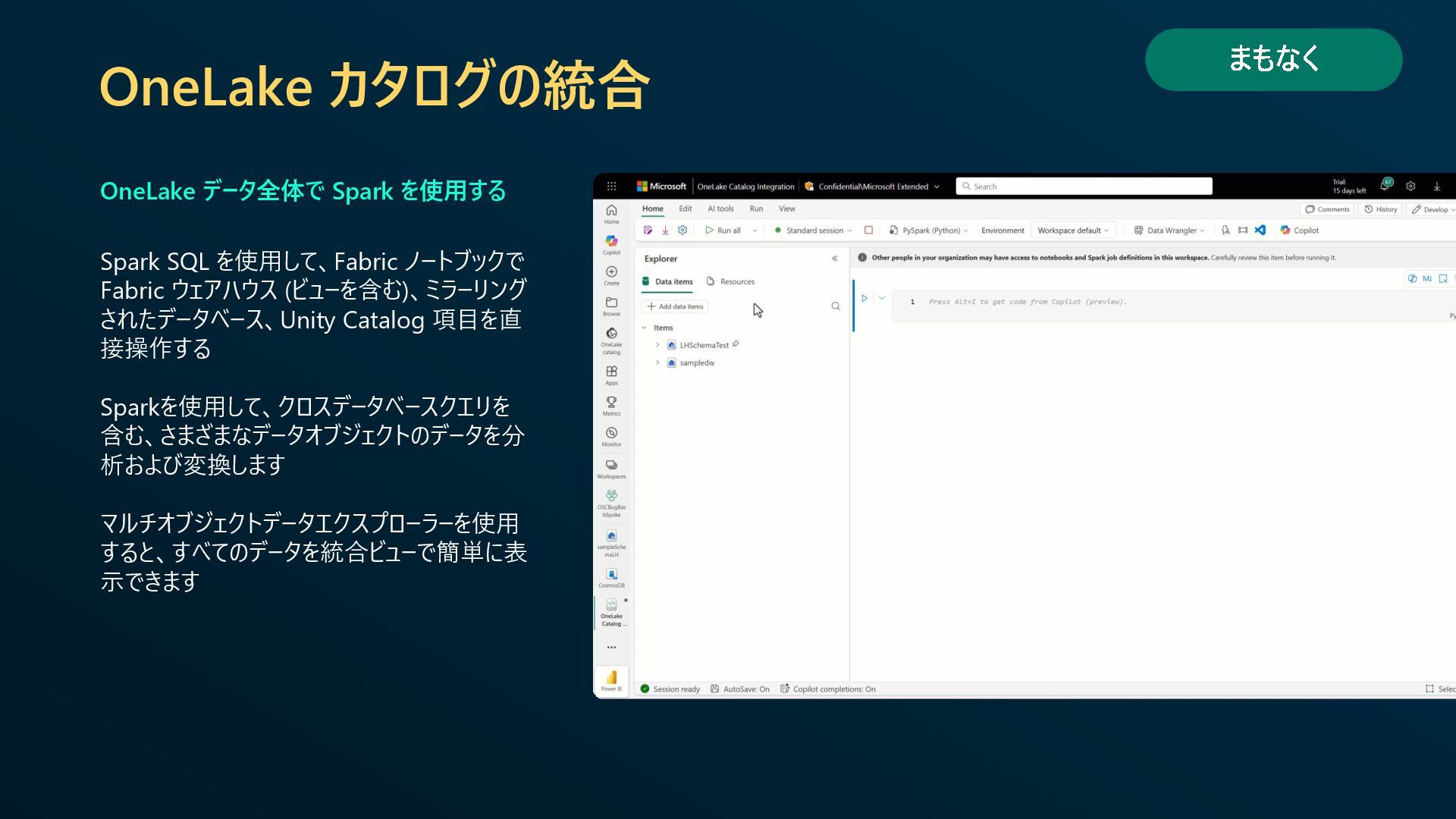Click the search icon in Explorer
Screen dimensions: 1456x819
835,306
